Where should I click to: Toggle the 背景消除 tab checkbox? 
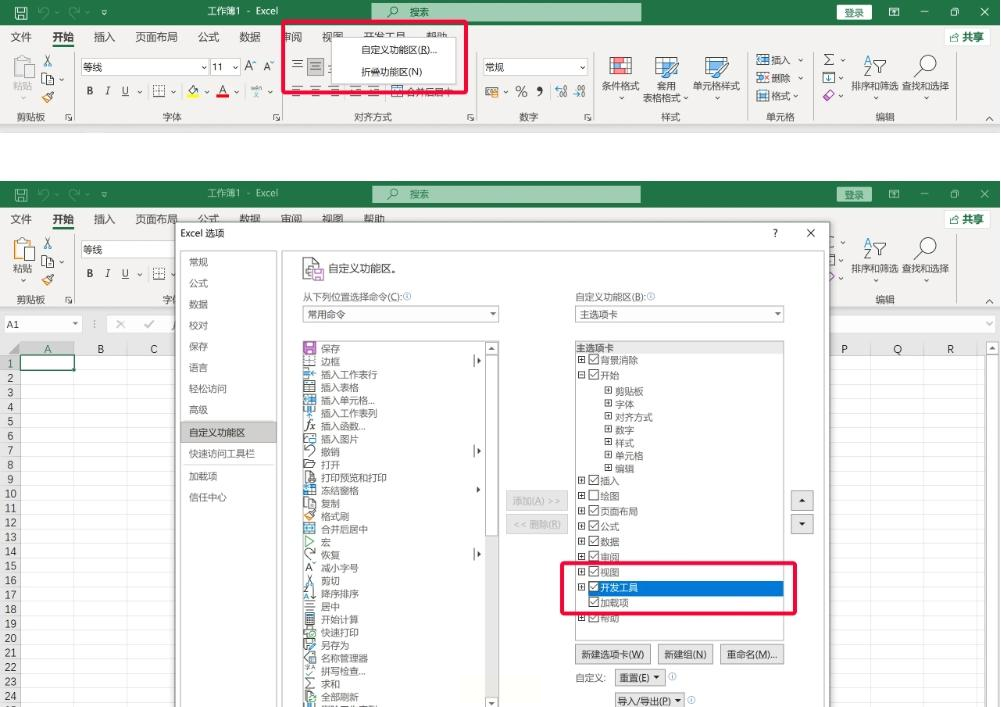click(x=594, y=360)
